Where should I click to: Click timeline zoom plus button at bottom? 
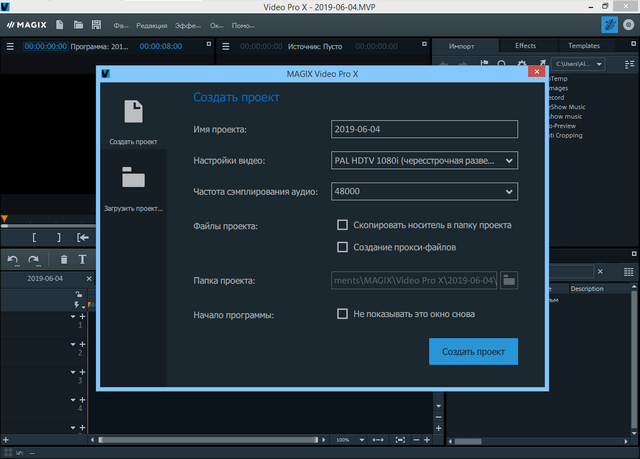[427, 440]
